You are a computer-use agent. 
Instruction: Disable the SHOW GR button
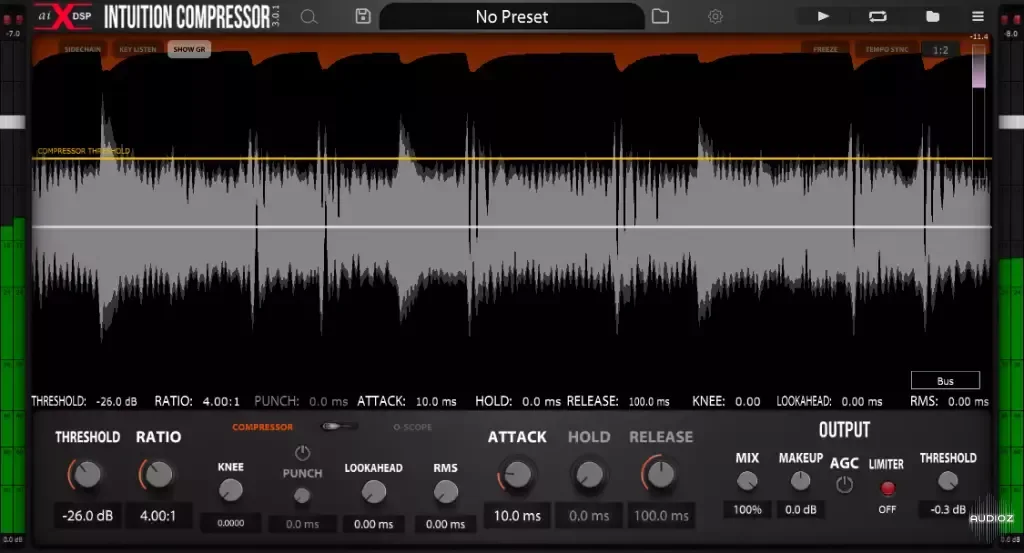coord(189,49)
